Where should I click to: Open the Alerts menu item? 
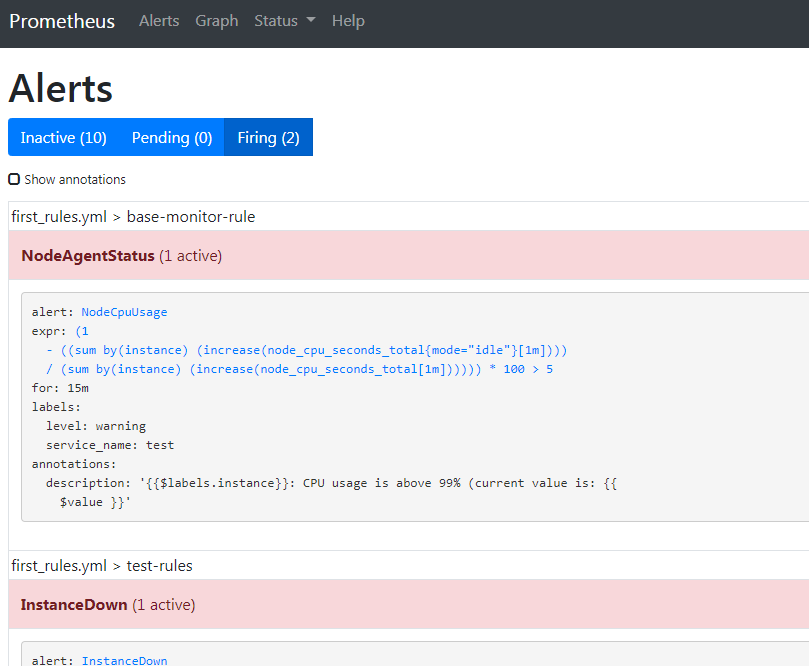(159, 20)
